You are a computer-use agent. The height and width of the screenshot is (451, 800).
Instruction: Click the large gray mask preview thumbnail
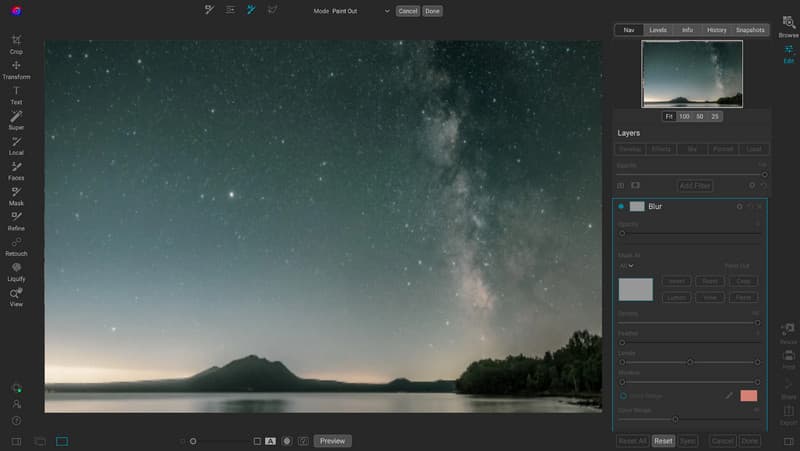coord(635,289)
